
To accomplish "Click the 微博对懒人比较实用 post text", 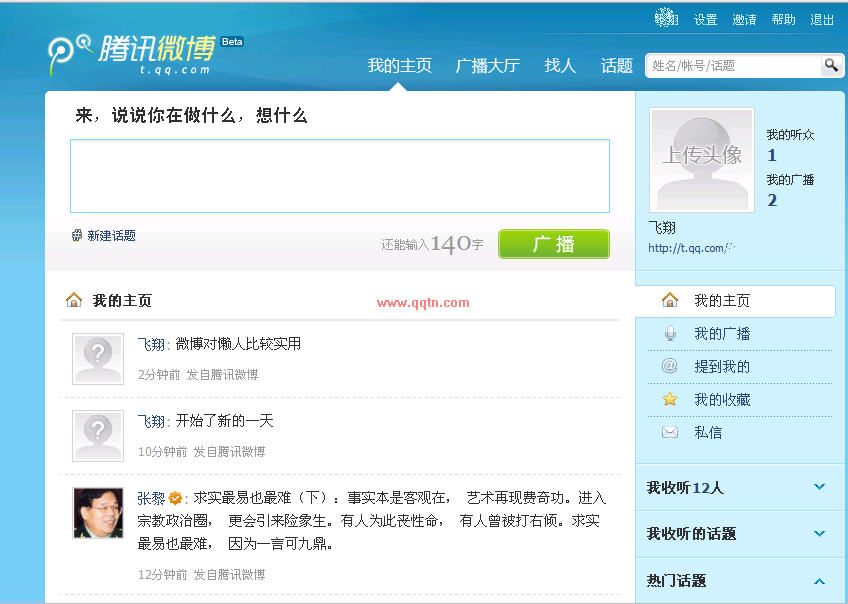I will pyautogui.click(x=238, y=344).
